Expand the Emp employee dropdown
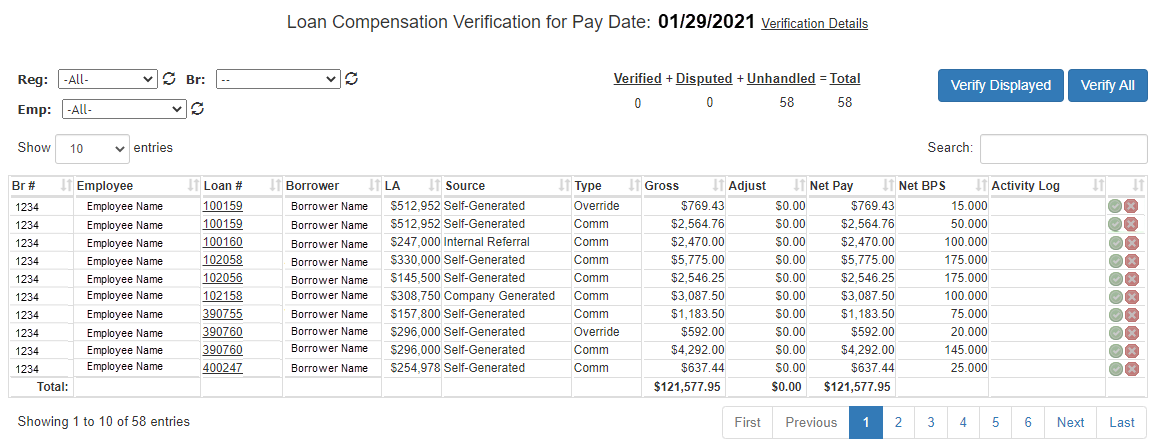 click(124, 109)
